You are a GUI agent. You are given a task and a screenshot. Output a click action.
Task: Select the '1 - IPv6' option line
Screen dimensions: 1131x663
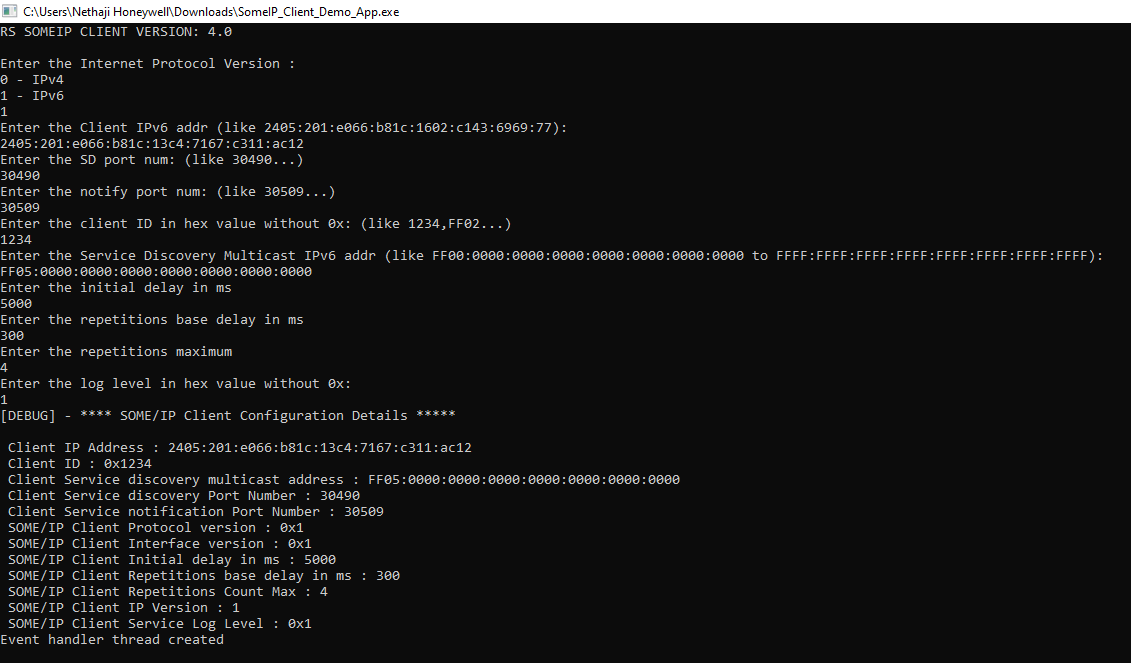pos(32,95)
